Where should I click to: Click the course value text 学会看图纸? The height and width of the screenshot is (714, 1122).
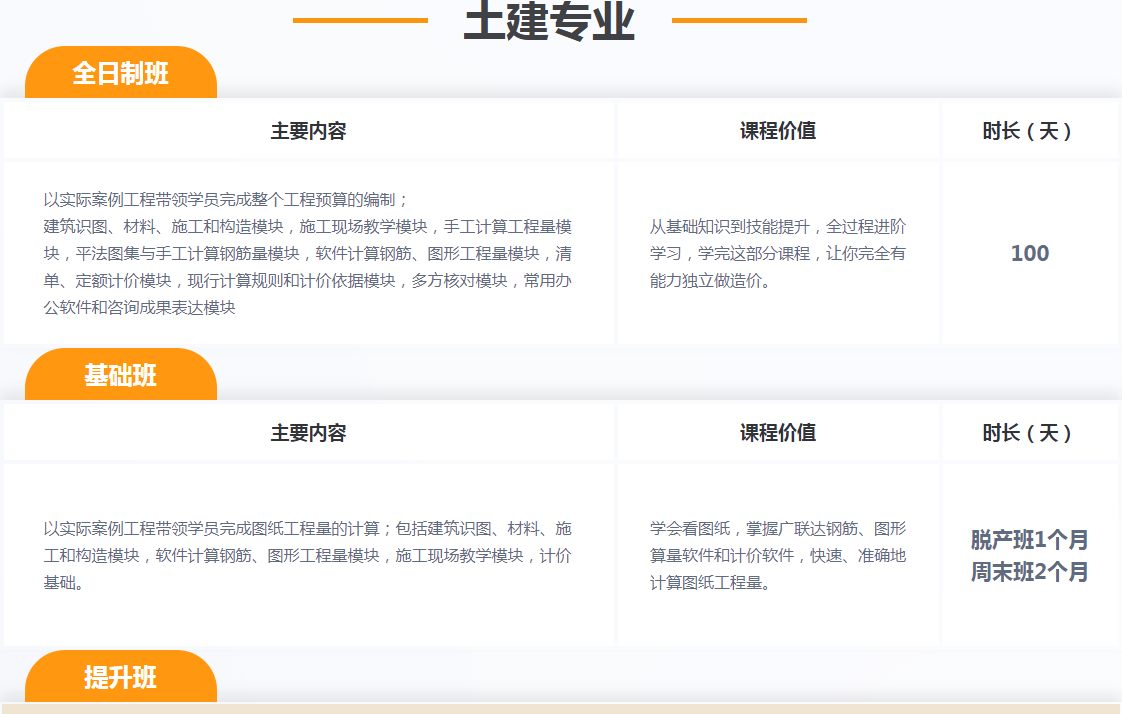(x=777, y=555)
